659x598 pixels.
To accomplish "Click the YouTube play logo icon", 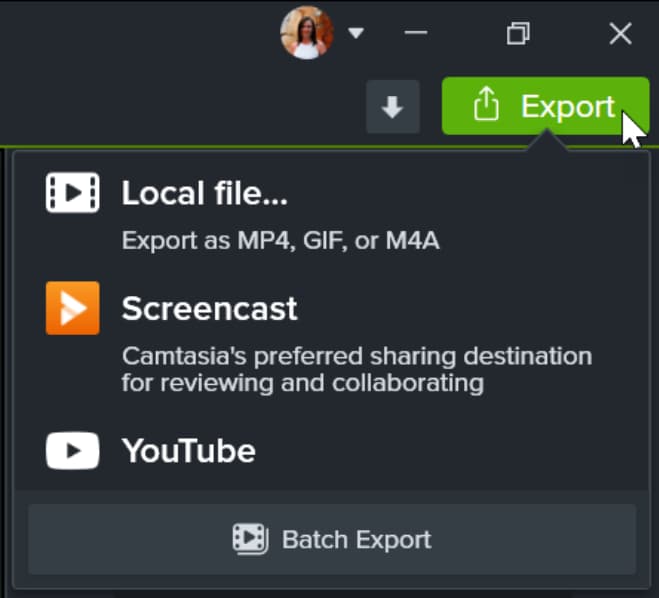I will (72, 451).
